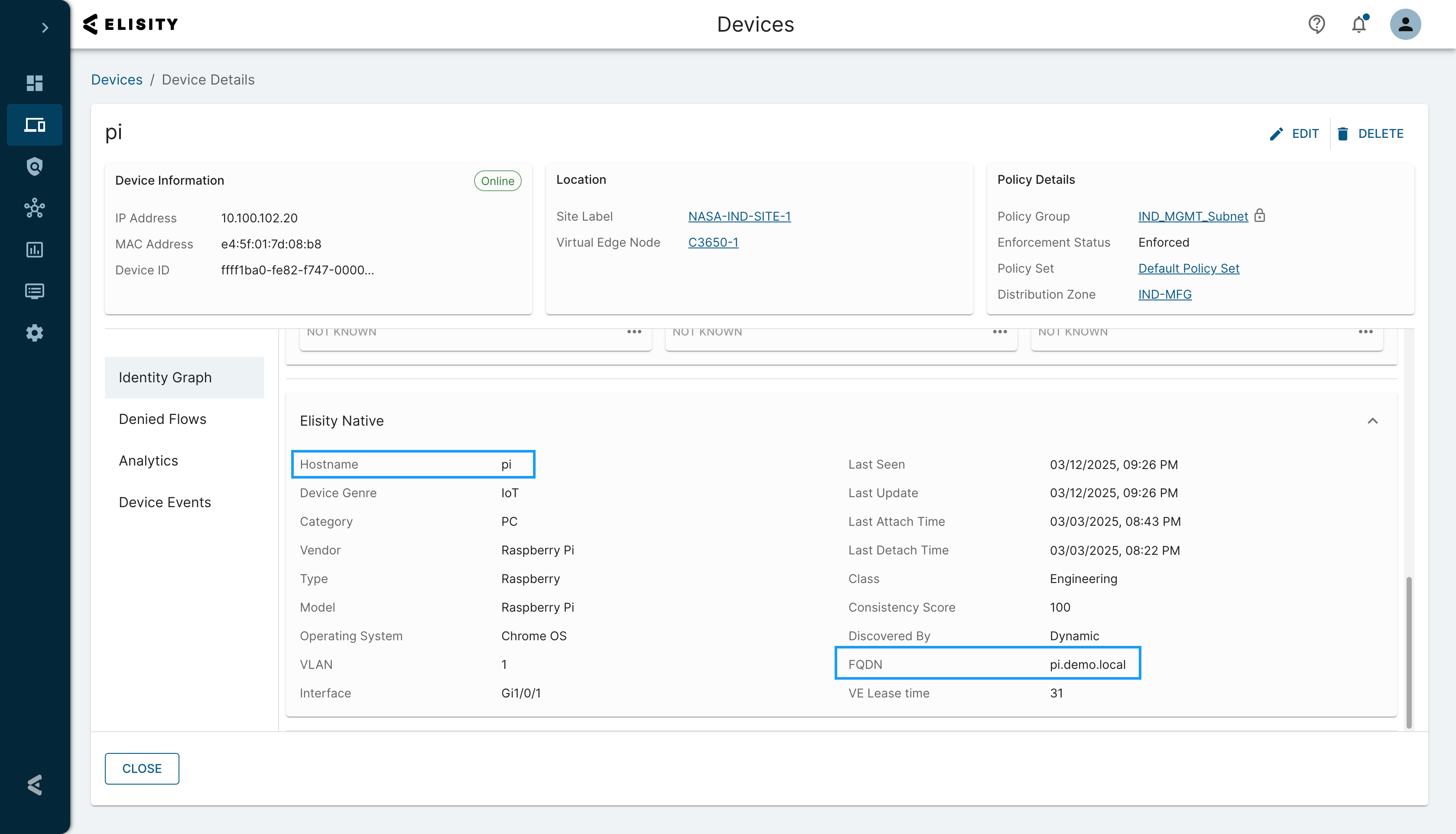Open the user profile avatar menu
Image resolution: width=1456 pixels, height=834 pixels.
(1405, 24)
